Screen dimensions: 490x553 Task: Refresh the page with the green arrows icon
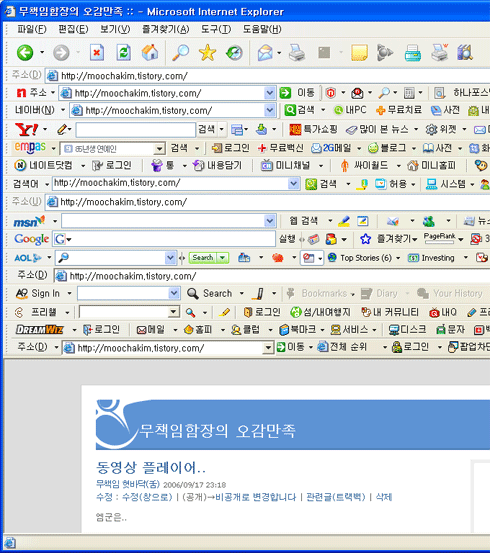123,53
